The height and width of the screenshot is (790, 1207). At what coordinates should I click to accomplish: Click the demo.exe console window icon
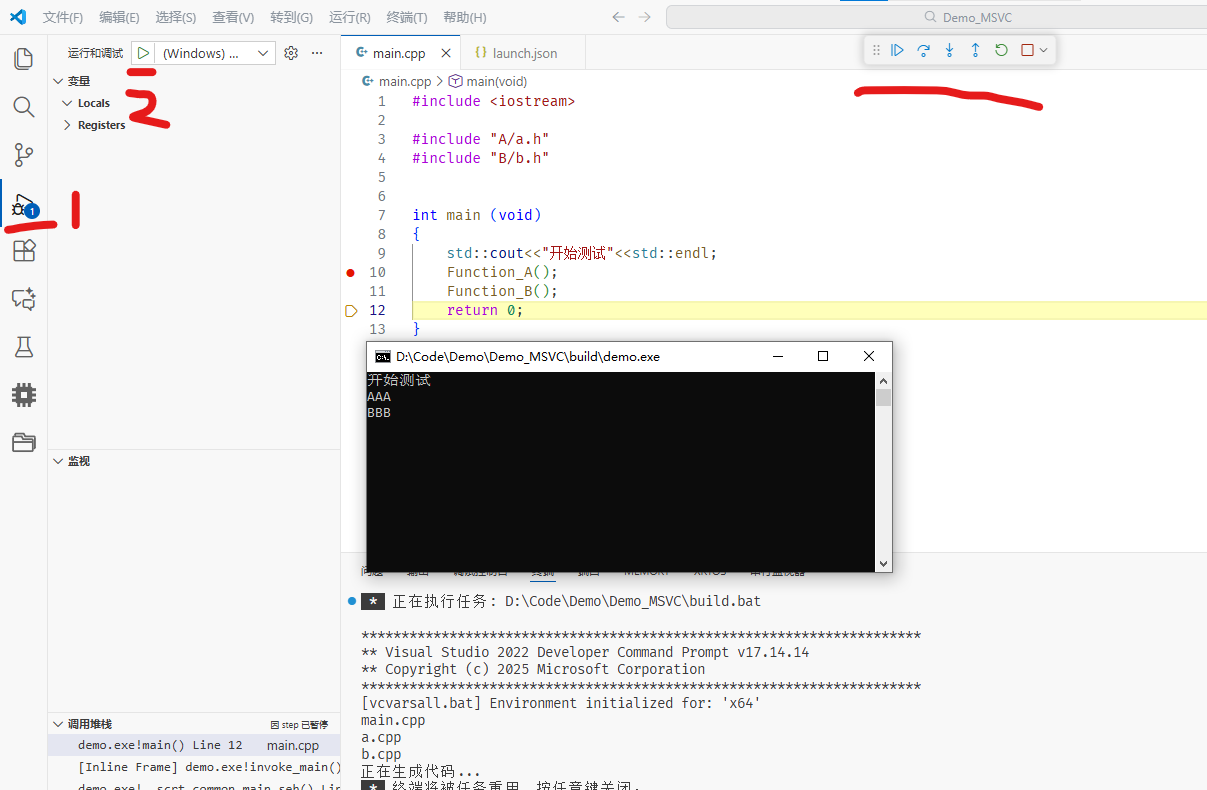click(382, 356)
